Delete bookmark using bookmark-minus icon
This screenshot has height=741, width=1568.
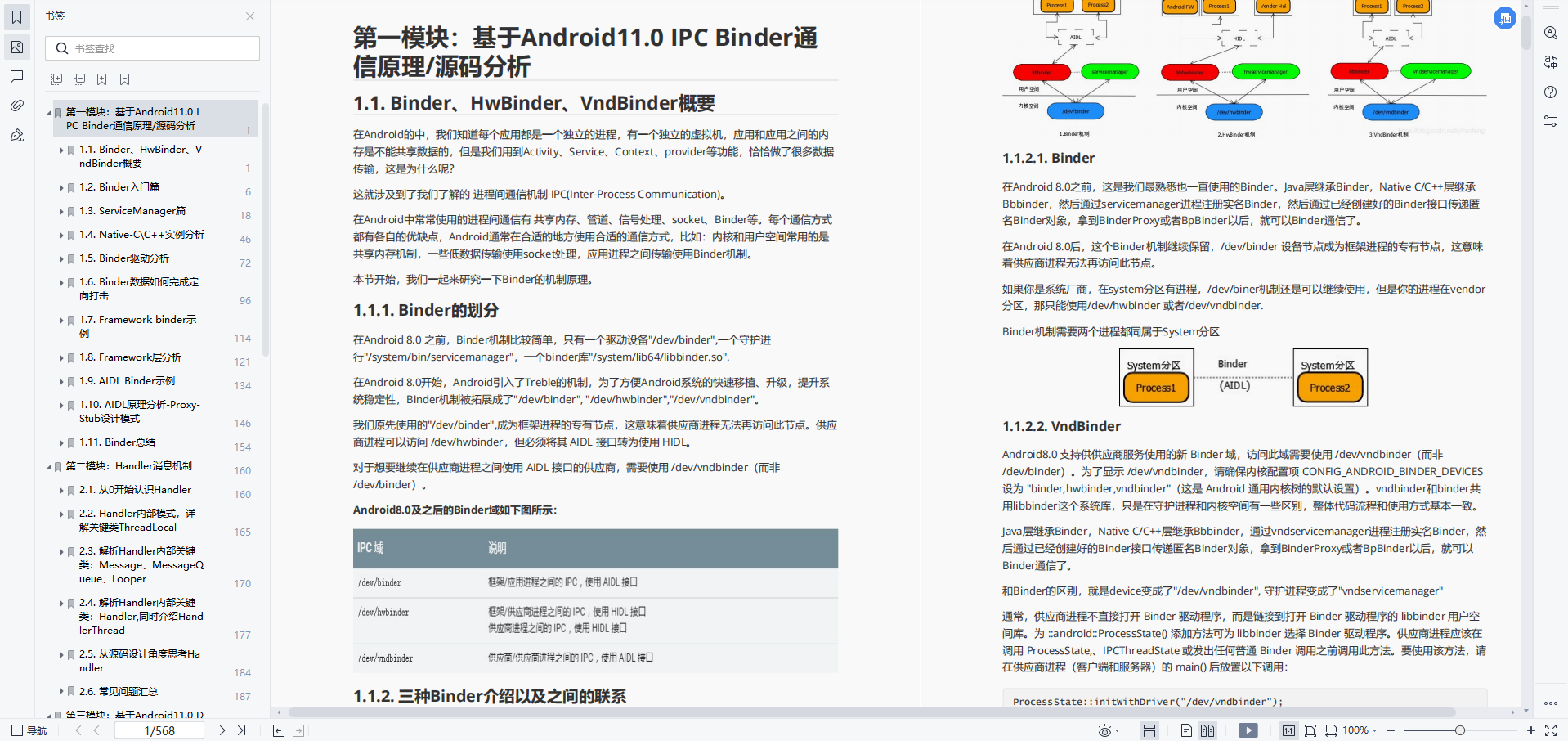[x=124, y=79]
